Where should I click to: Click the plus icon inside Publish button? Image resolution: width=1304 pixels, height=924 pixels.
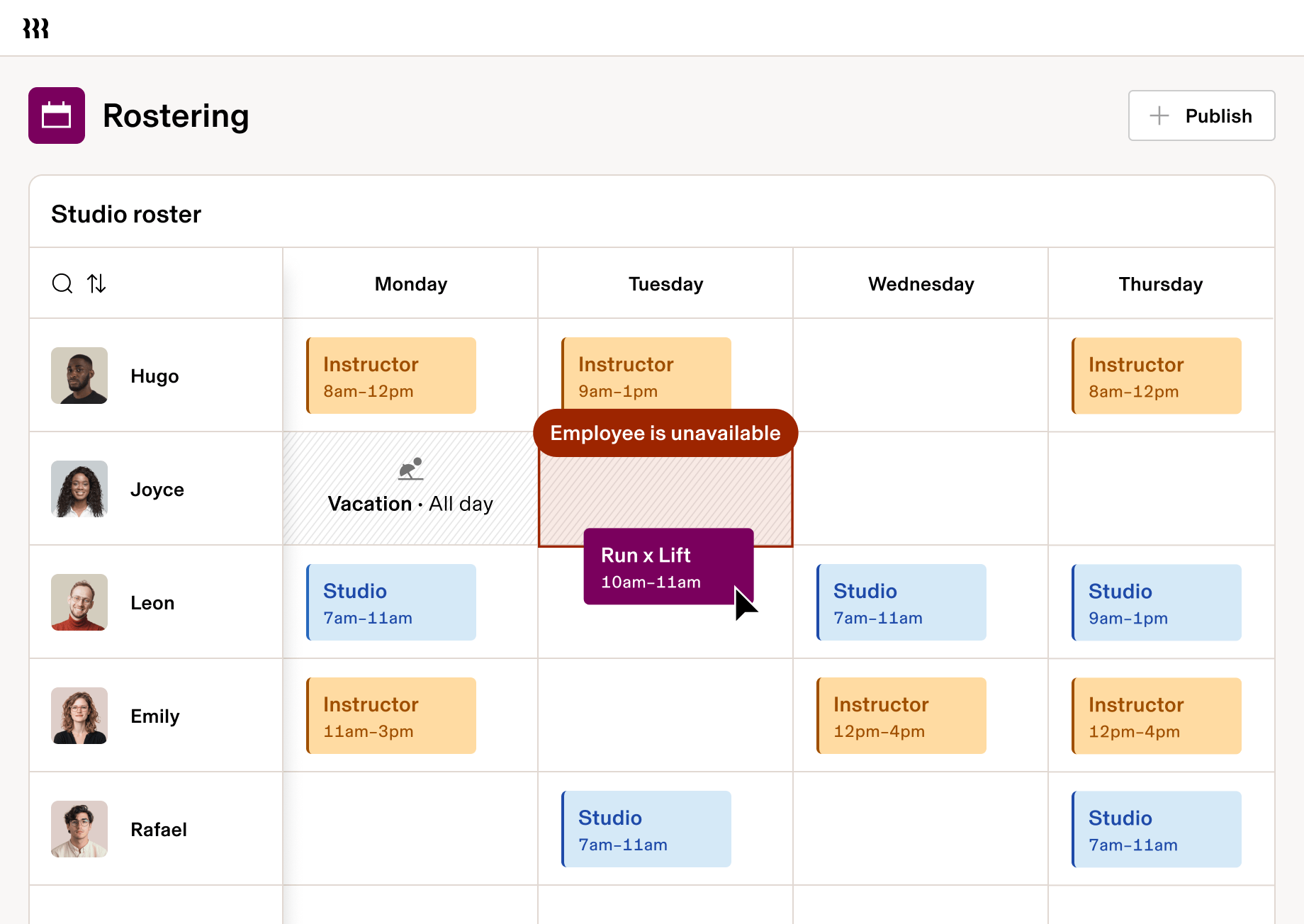1159,115
